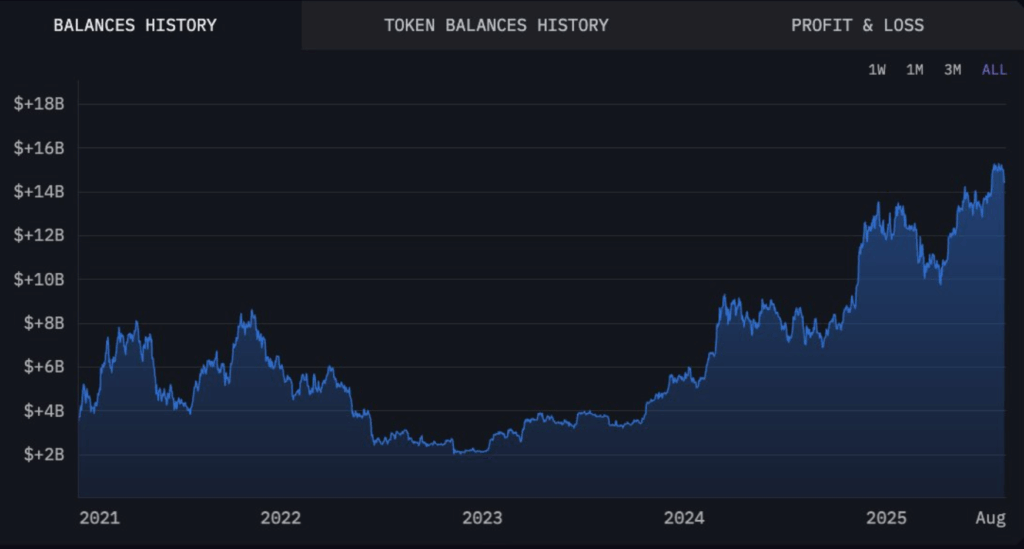
Task: Select the ALL time range
Action: [994, 70]
